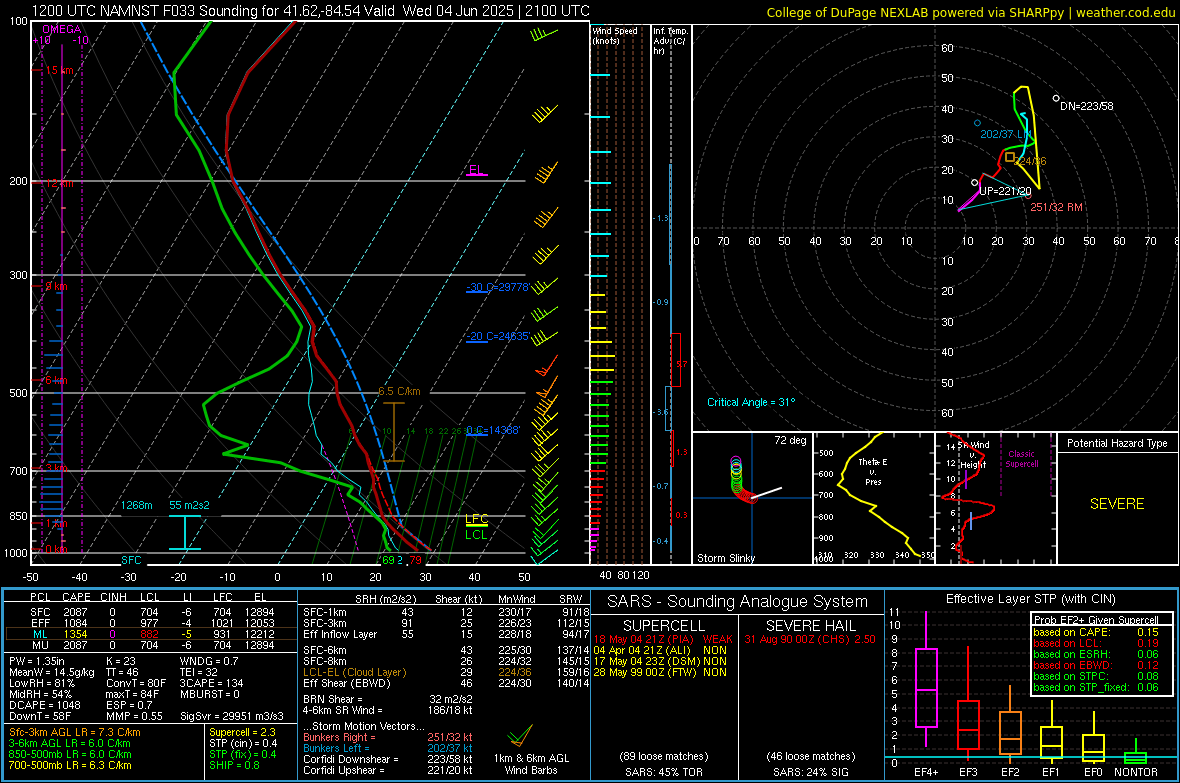1180x783 pixels.
Task: Click the DCAPE = 1048 value
Action: [45, 705]
